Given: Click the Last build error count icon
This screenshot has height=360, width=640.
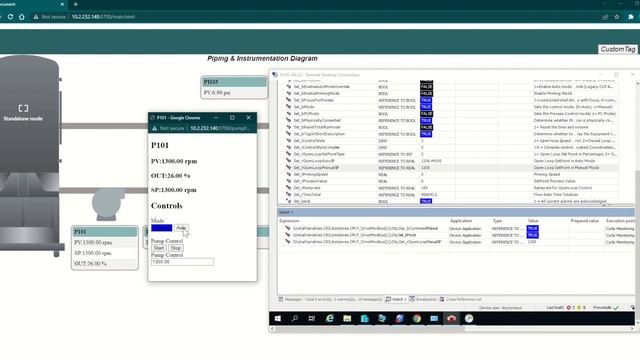Looking at the screenshot, I should 569,308.
